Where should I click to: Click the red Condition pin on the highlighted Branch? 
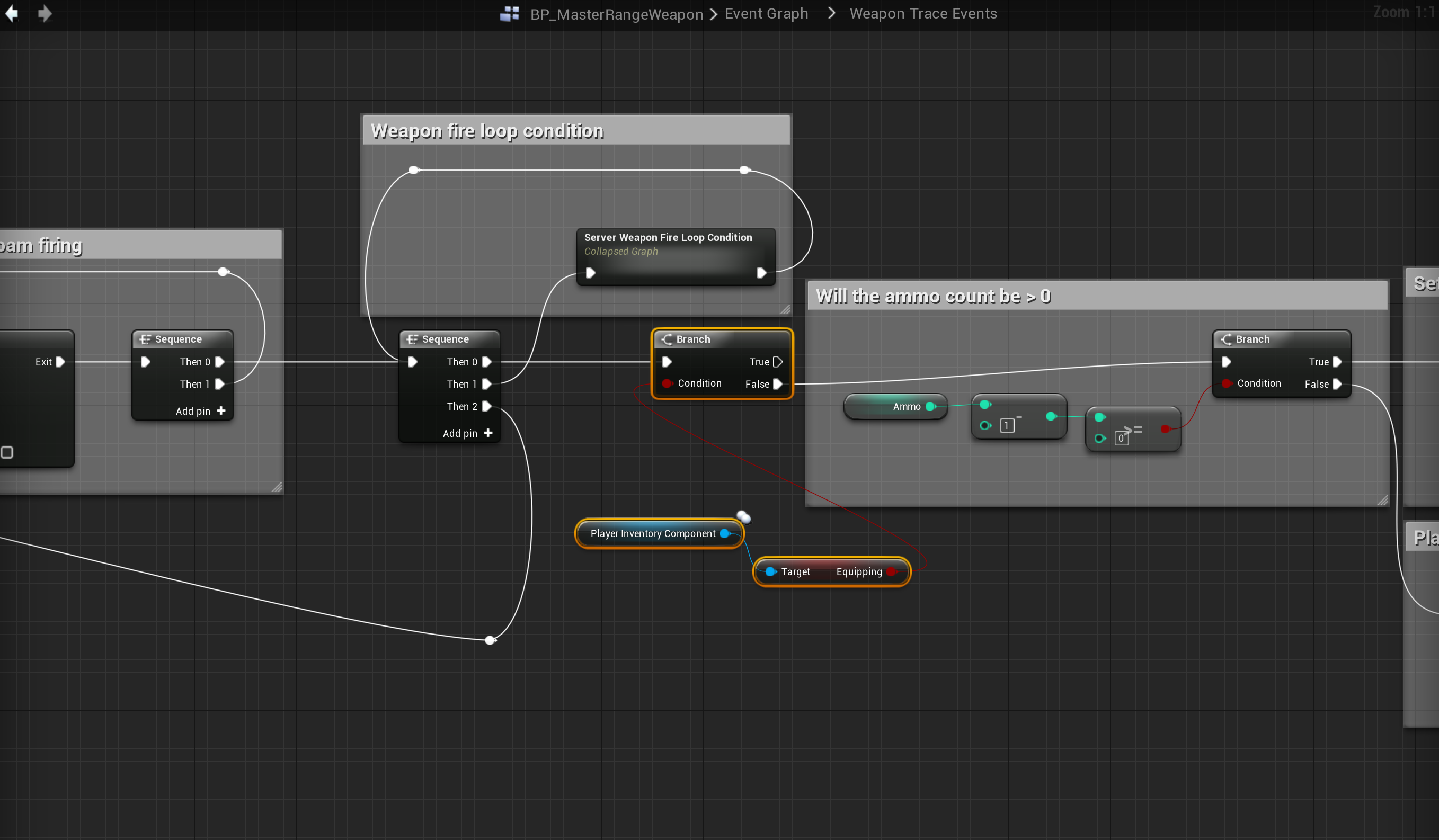click(x=667, y=383)
